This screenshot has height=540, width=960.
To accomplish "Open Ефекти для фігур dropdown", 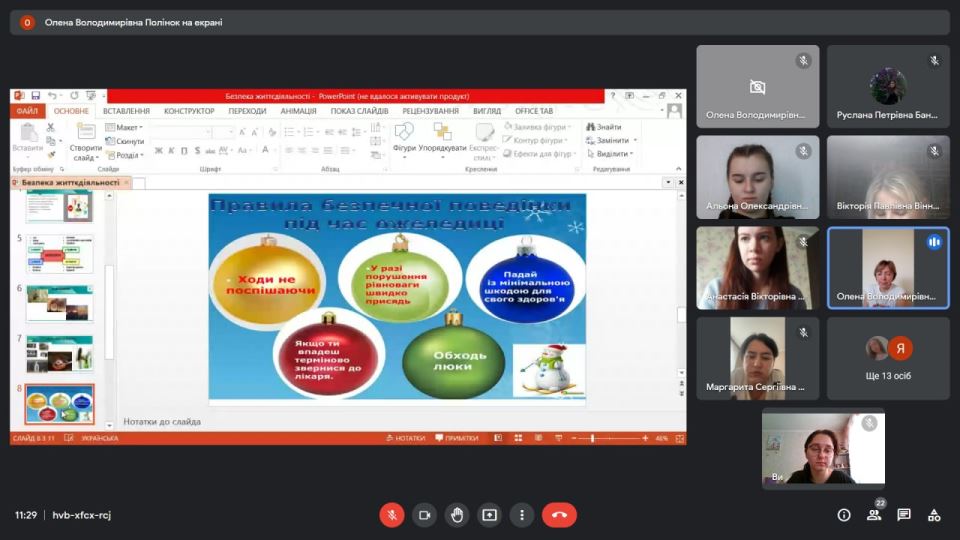I will click(x=539, y=154).
